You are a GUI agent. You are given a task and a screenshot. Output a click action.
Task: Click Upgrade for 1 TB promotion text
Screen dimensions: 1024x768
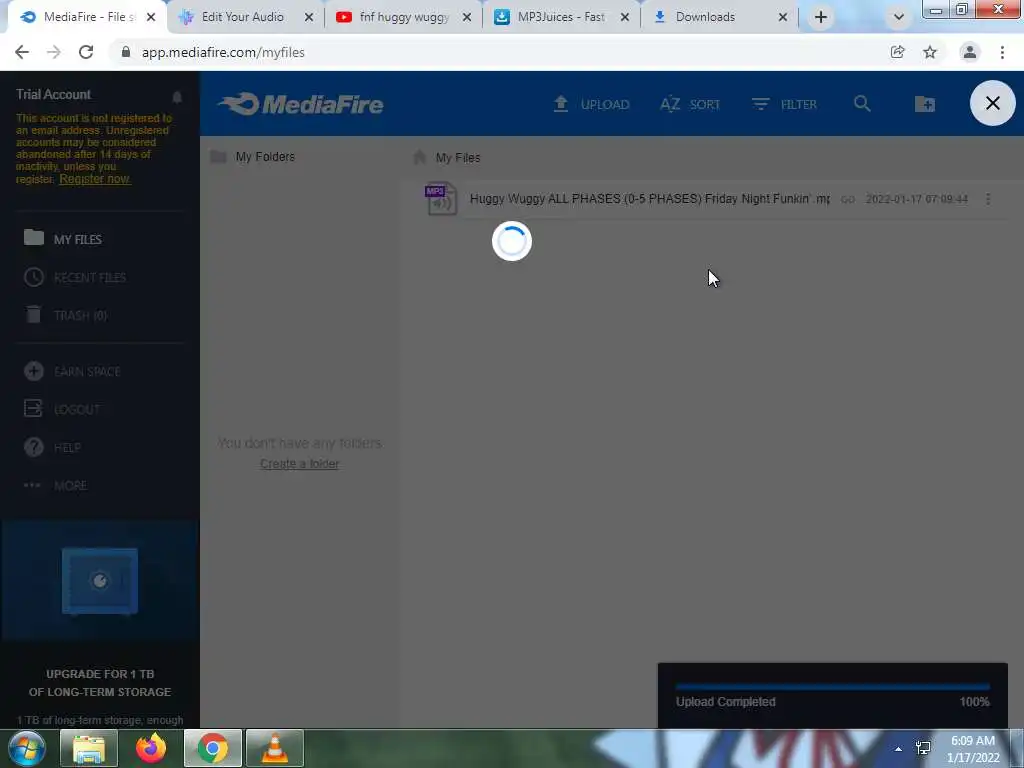[100, 682]
